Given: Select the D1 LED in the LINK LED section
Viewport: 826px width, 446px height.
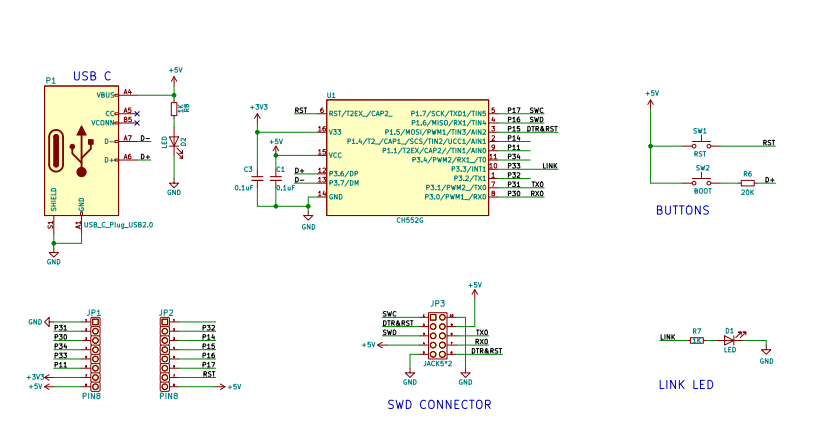Looking at the screenshot, I should coord(729,339).
